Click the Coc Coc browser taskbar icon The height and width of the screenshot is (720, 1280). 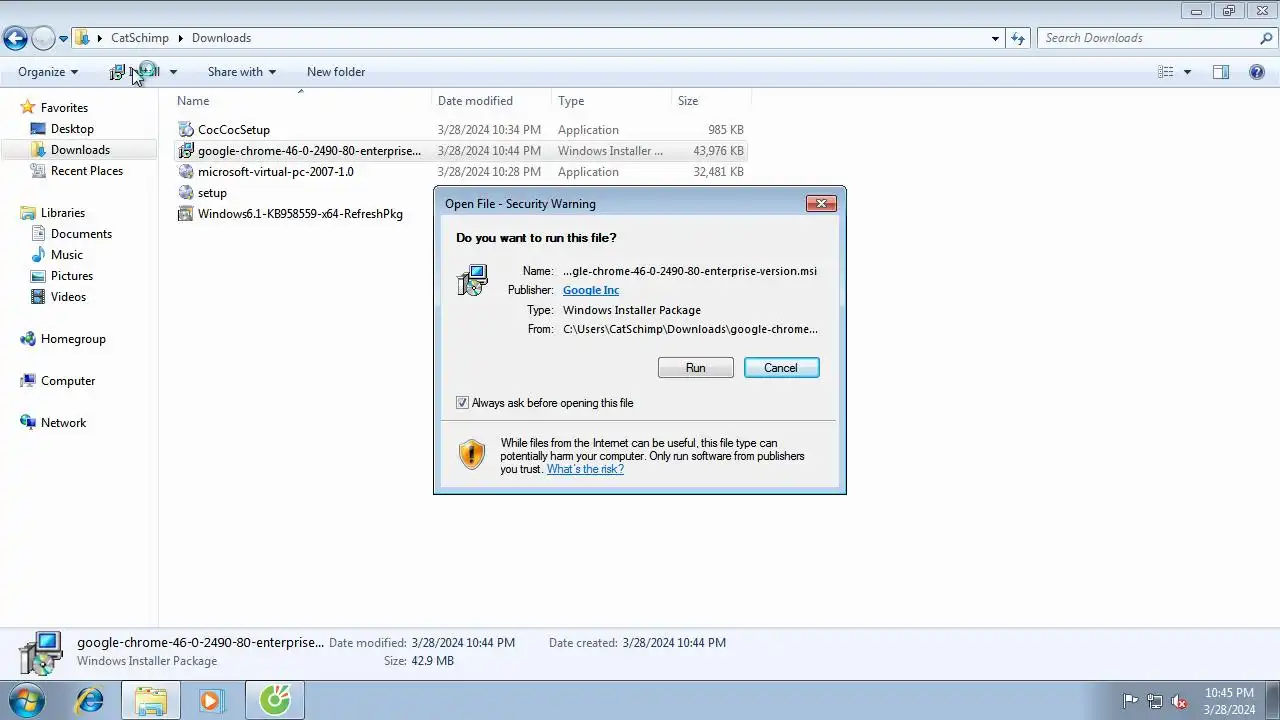(x=275, y=700)
